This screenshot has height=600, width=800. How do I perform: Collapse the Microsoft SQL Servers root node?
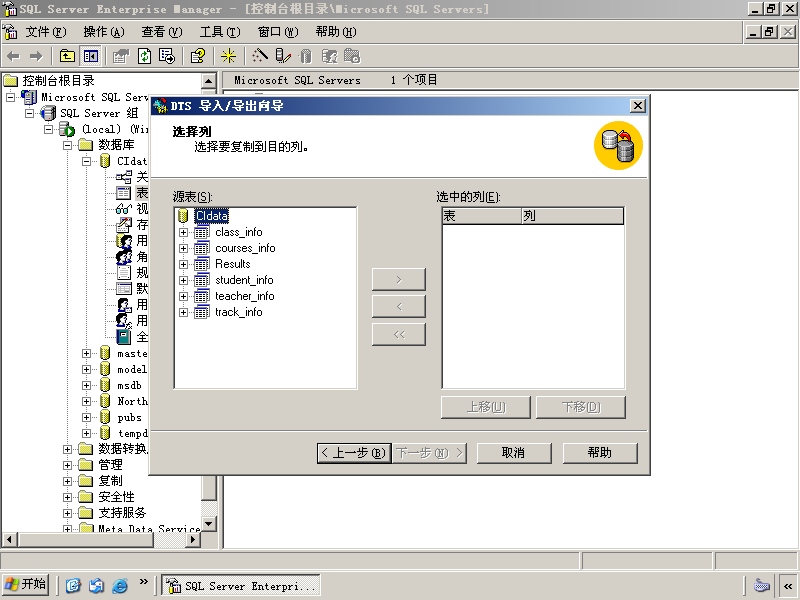(11, 97)
